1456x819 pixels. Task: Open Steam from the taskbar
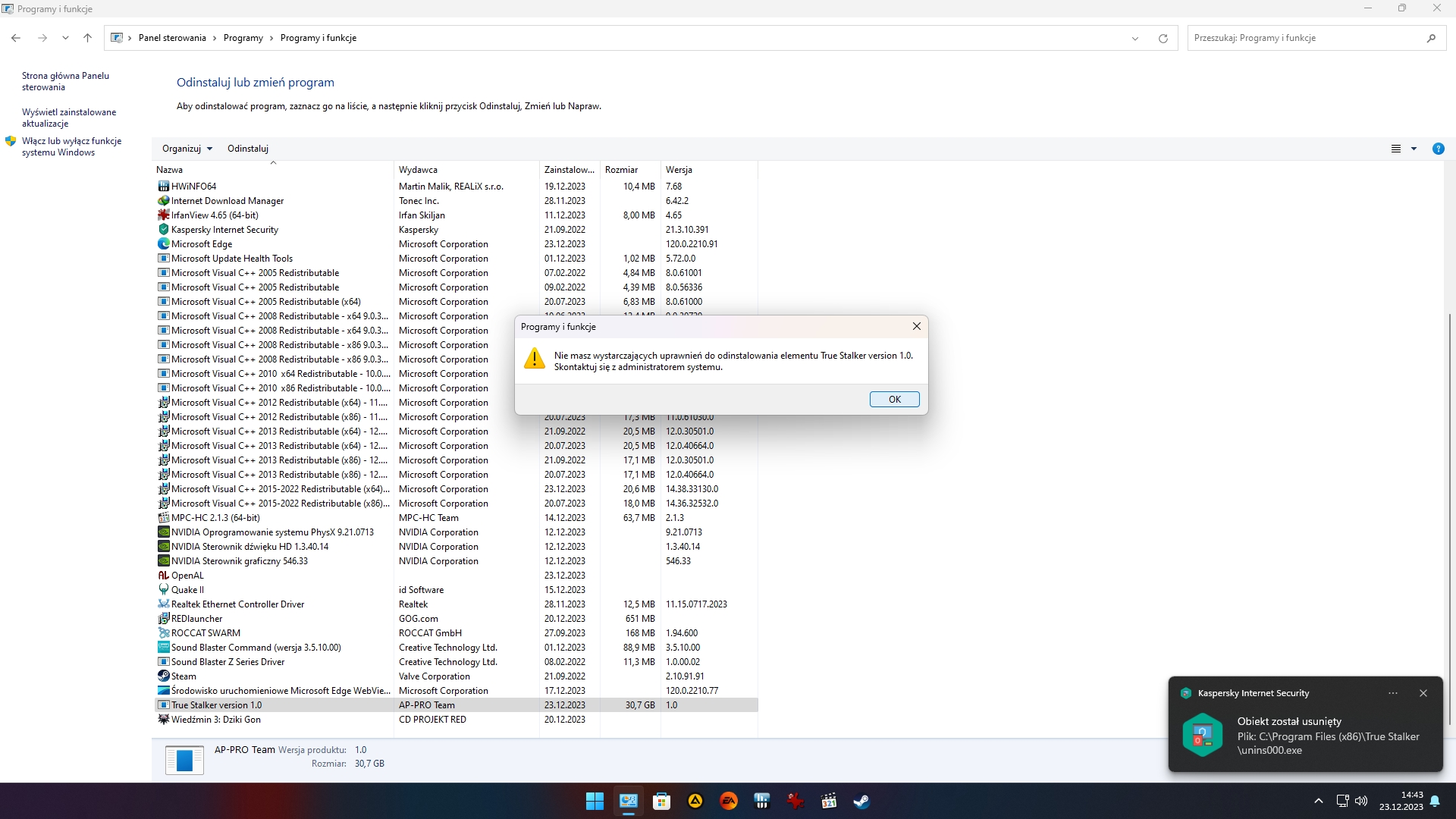[x=861, y=801]
